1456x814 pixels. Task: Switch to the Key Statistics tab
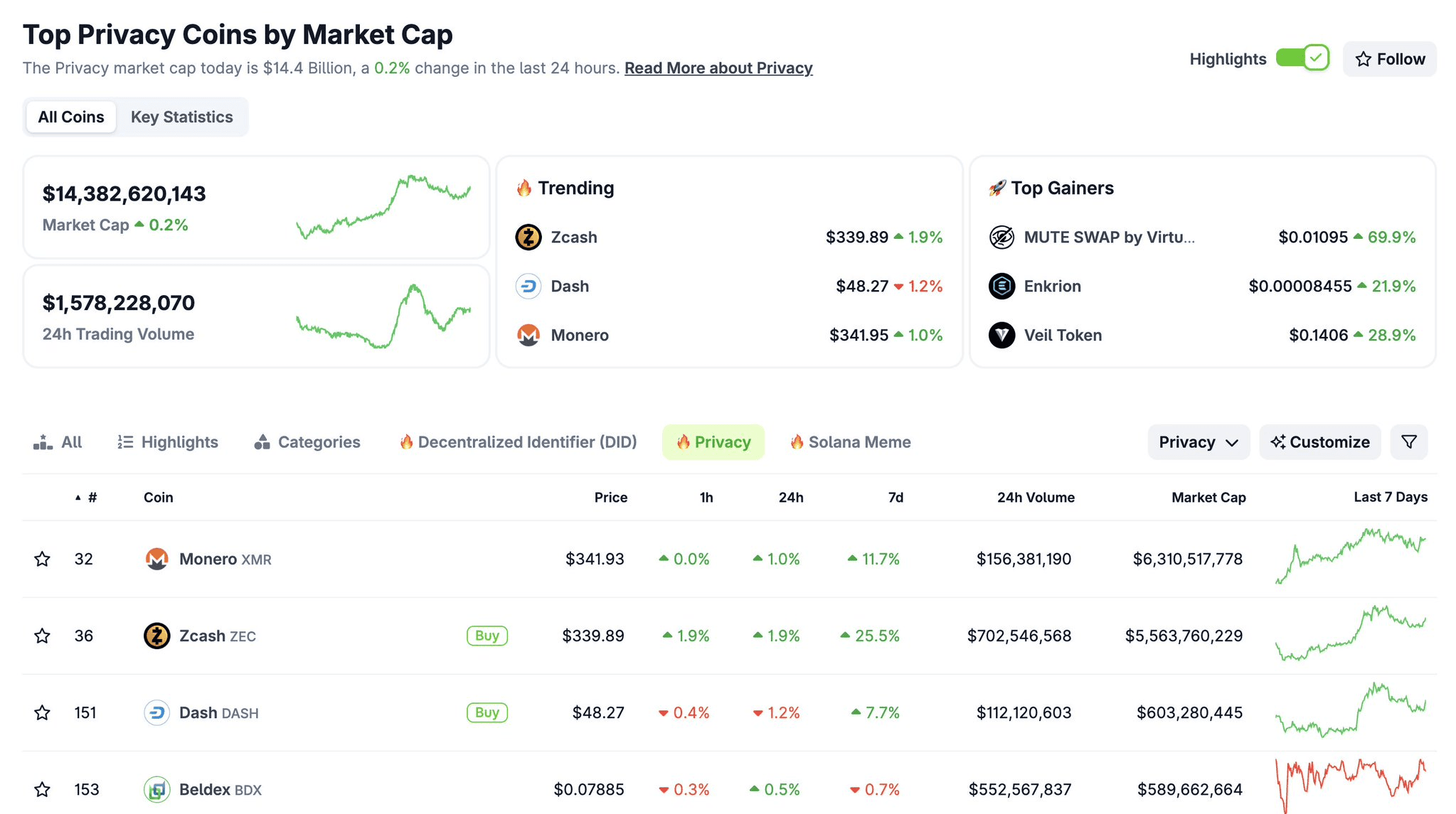[x=181, y=117]
